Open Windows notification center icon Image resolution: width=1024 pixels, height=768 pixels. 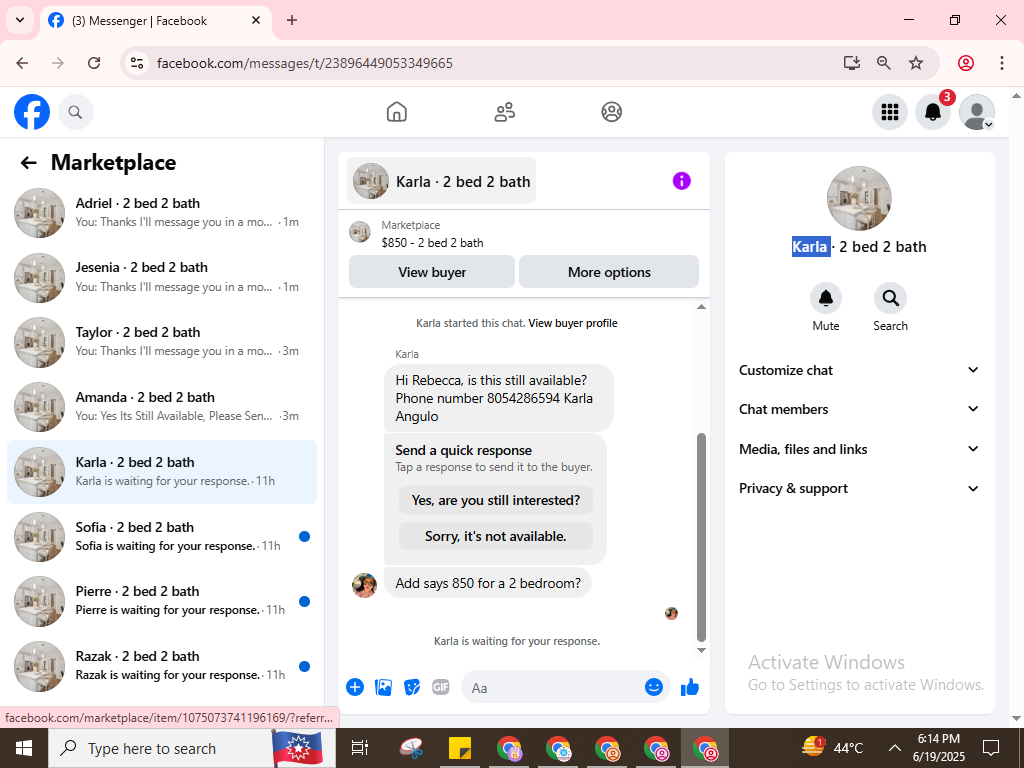click(x=991, y=748)
